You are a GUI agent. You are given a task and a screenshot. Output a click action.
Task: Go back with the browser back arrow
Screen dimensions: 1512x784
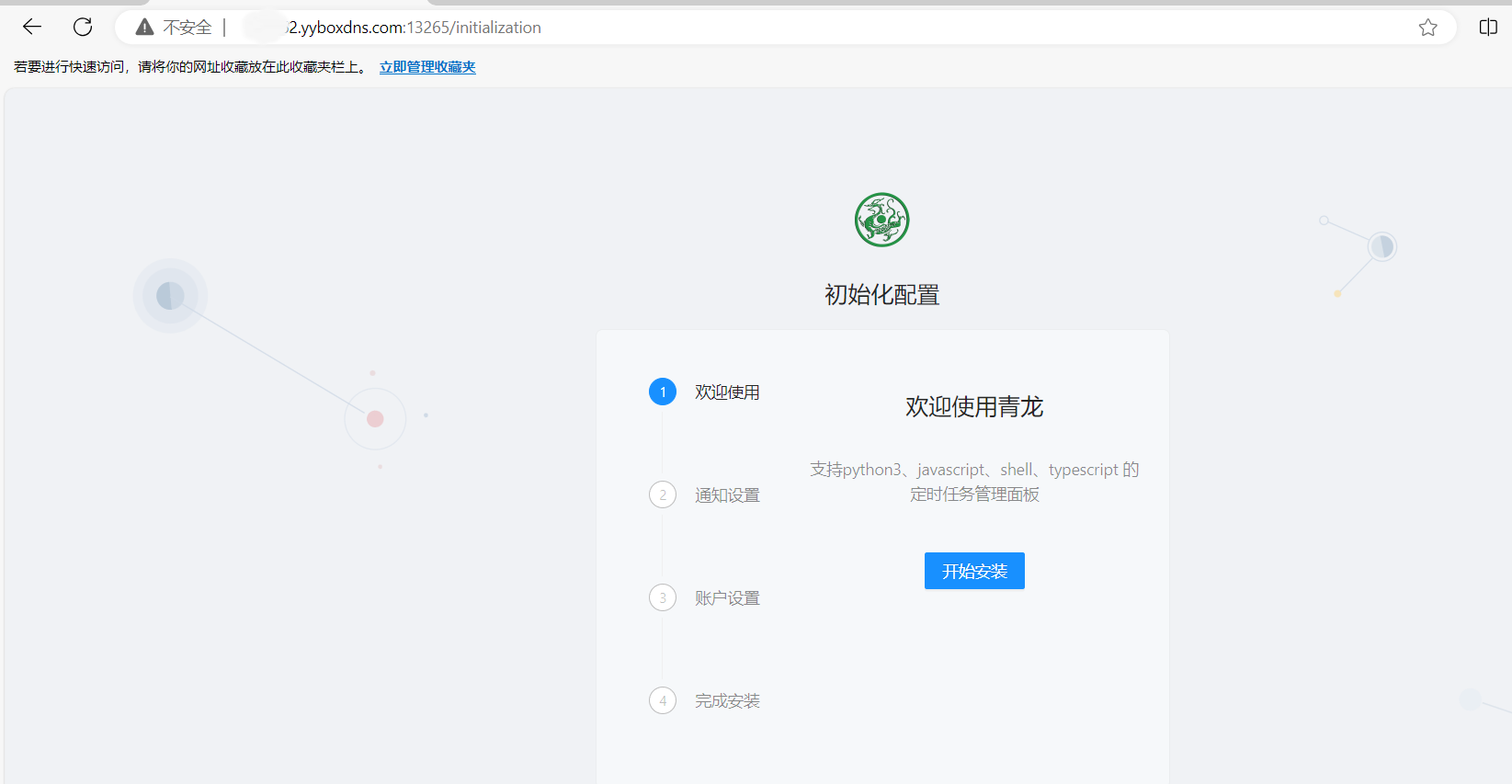click(32, 27)
